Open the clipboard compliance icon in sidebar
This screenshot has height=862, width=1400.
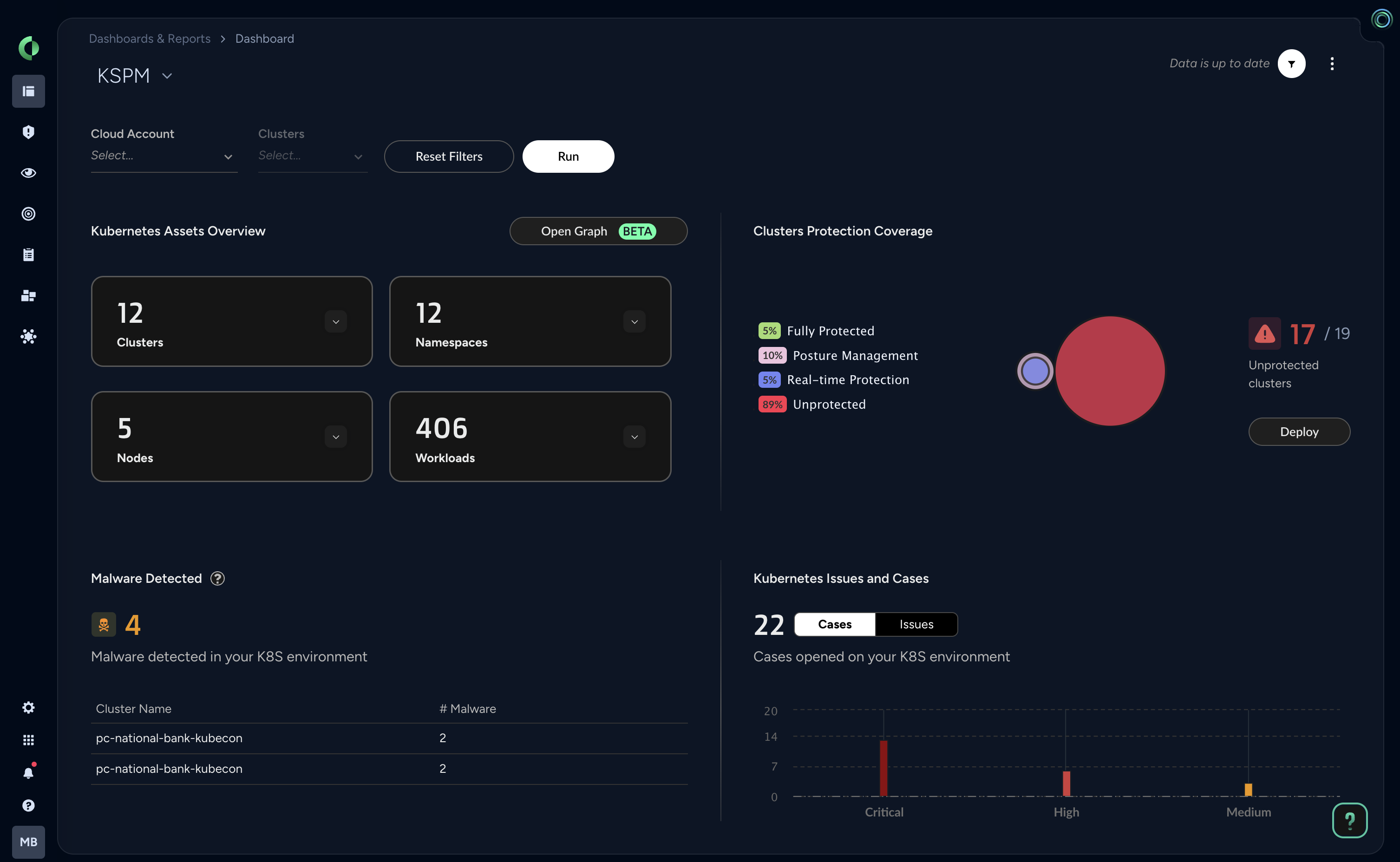pyautogui.click(x=28, y=255)
